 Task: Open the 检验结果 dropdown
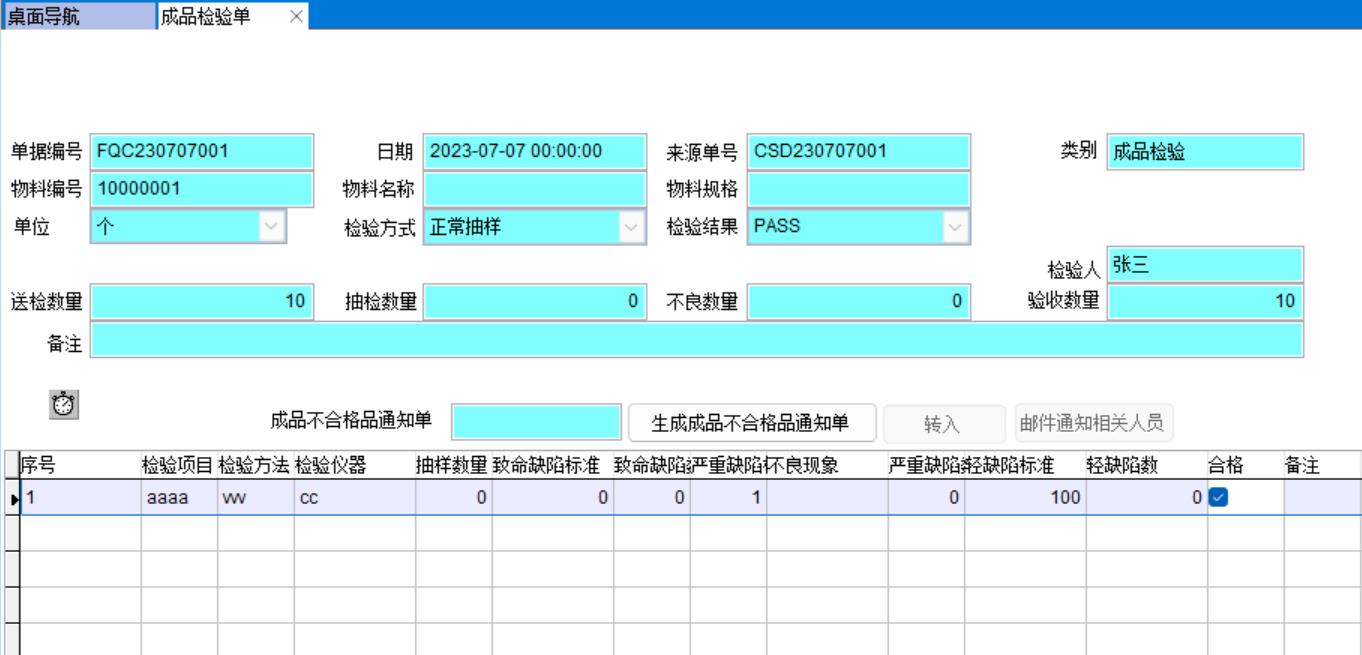[955, 227]
